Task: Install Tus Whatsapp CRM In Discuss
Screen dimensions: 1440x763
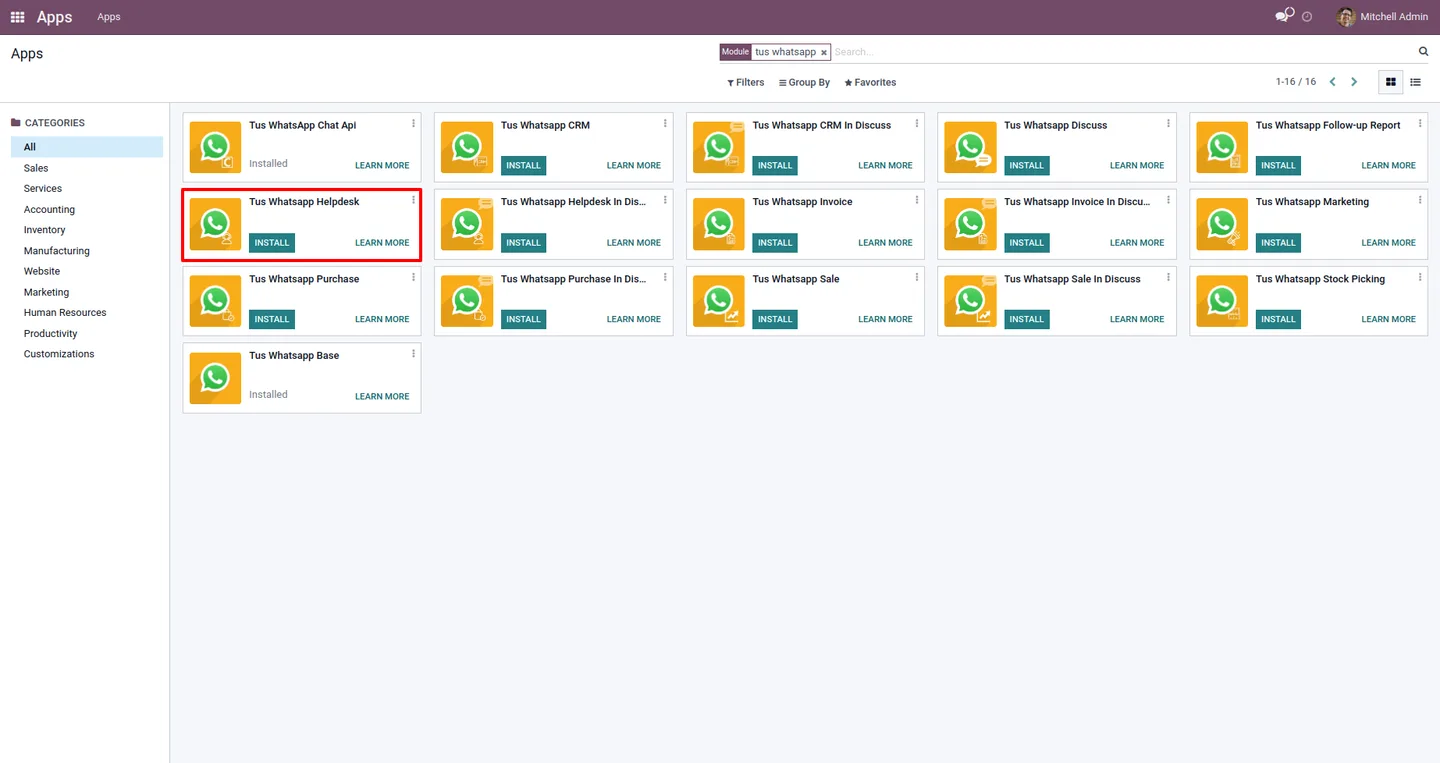Action: 775,165
